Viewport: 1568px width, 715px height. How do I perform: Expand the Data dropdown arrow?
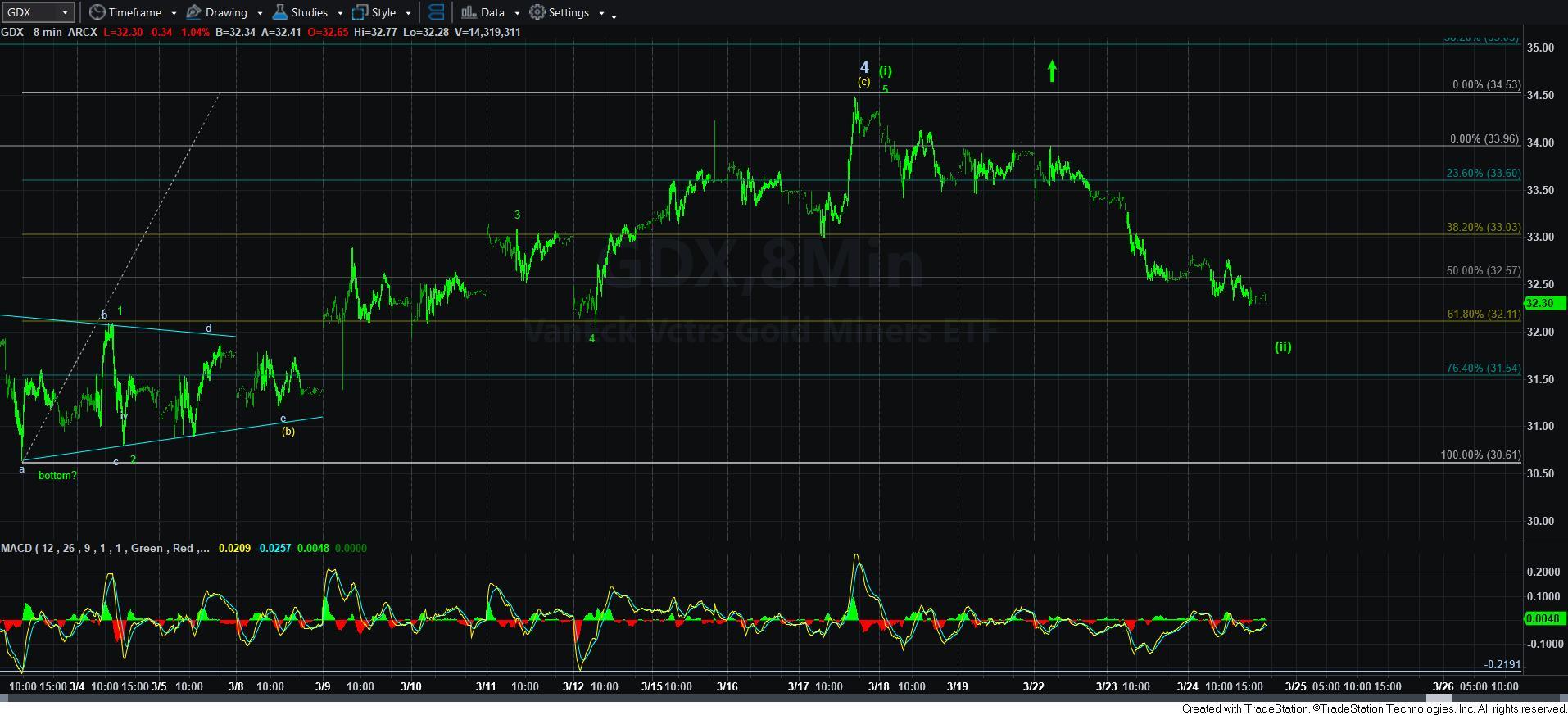(517, 13)
